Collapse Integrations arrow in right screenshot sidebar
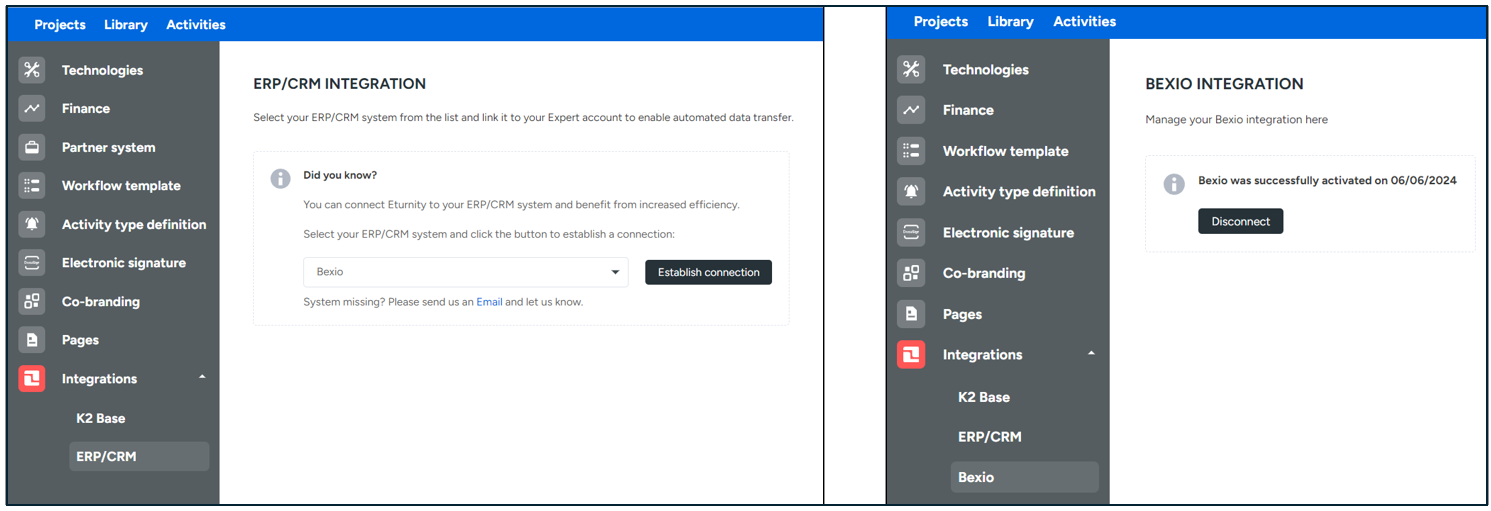1491x511 pixels. click(1091, 354)
